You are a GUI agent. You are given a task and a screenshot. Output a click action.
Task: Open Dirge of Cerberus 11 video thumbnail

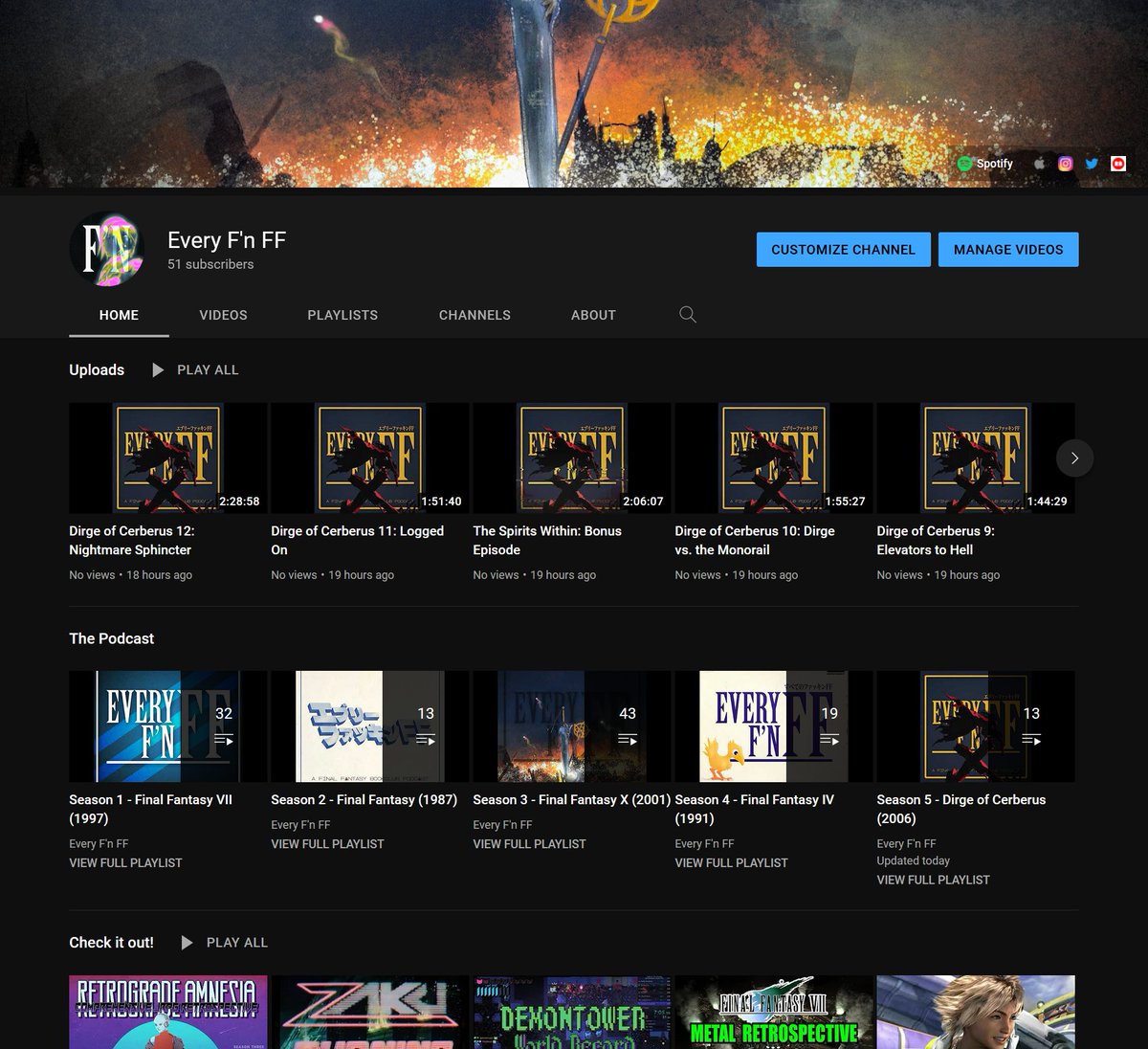pyautogui.click(x=369, y=458)
